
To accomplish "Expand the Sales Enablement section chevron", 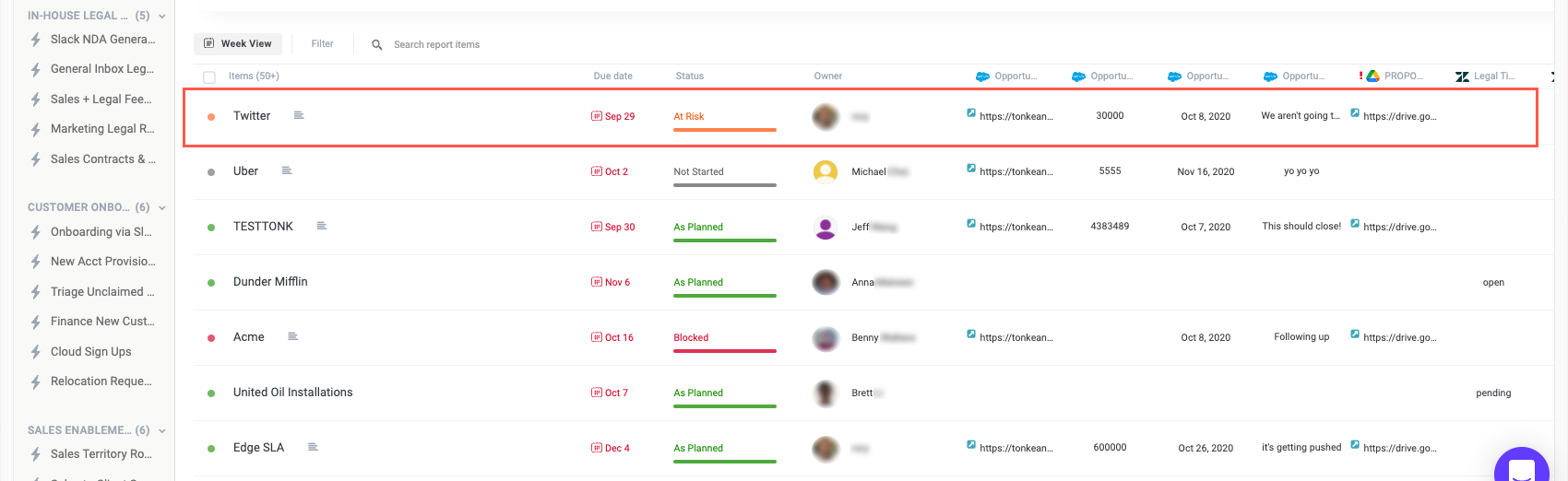I will tap(162, 431).
